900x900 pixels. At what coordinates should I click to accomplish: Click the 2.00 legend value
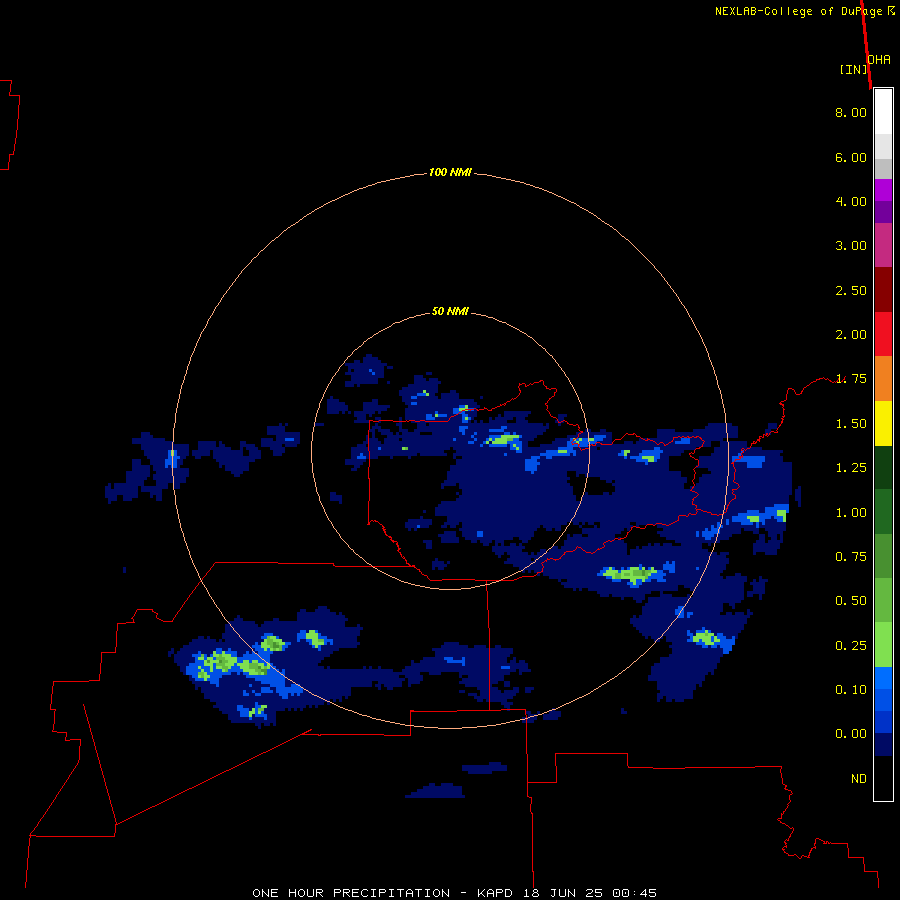851,335
